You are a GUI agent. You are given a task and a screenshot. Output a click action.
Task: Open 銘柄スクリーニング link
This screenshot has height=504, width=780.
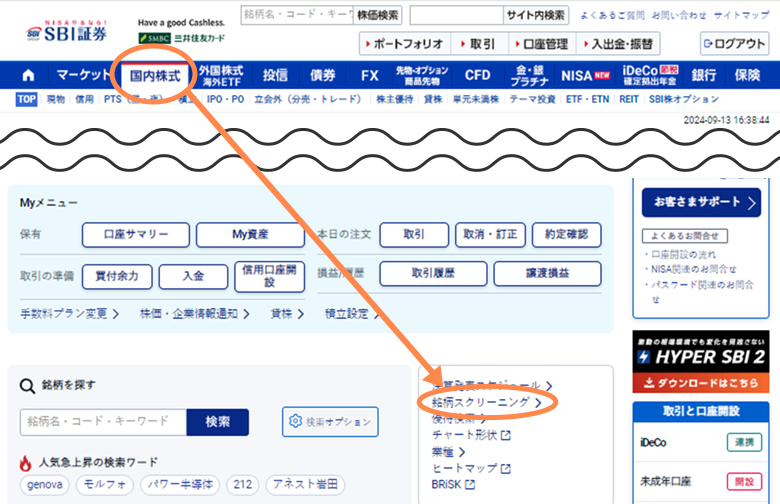[486, 402]
